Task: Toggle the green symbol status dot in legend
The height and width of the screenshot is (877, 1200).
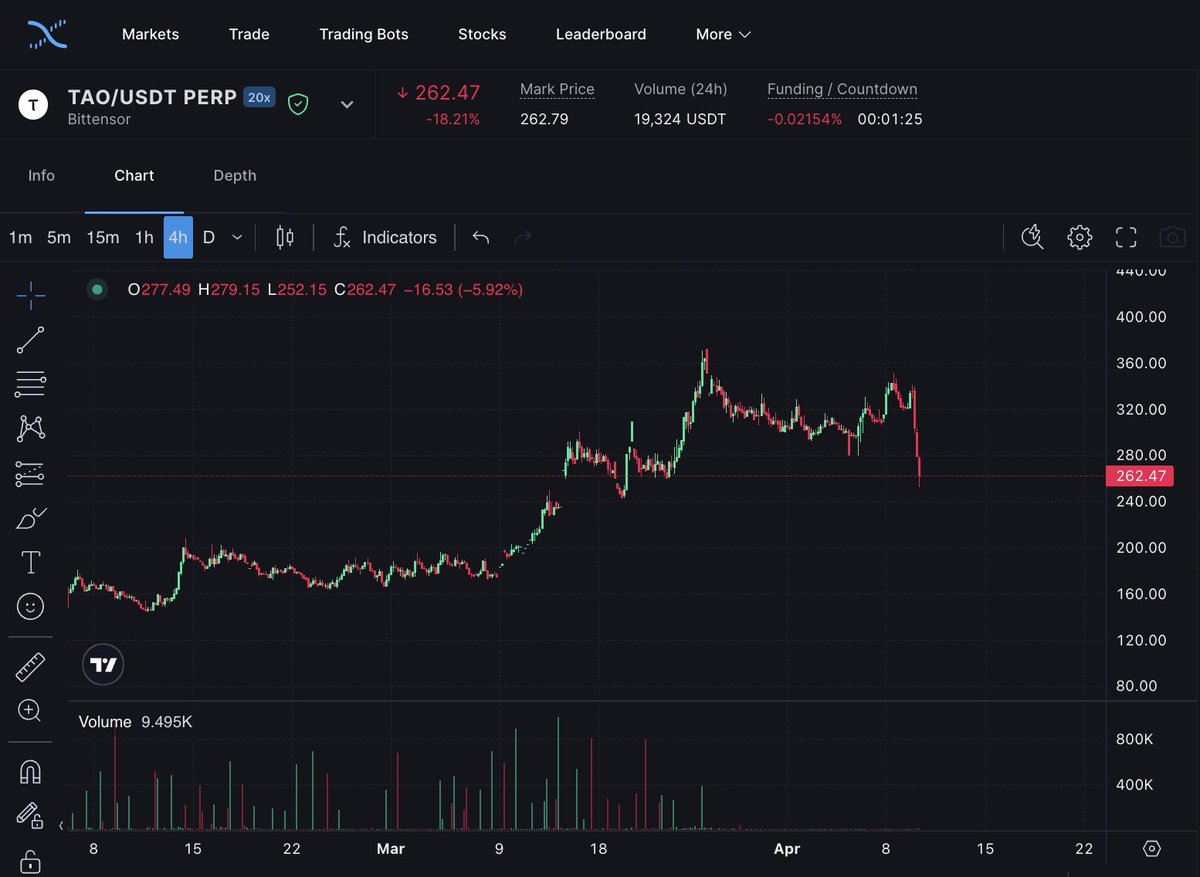Action: 97,290
